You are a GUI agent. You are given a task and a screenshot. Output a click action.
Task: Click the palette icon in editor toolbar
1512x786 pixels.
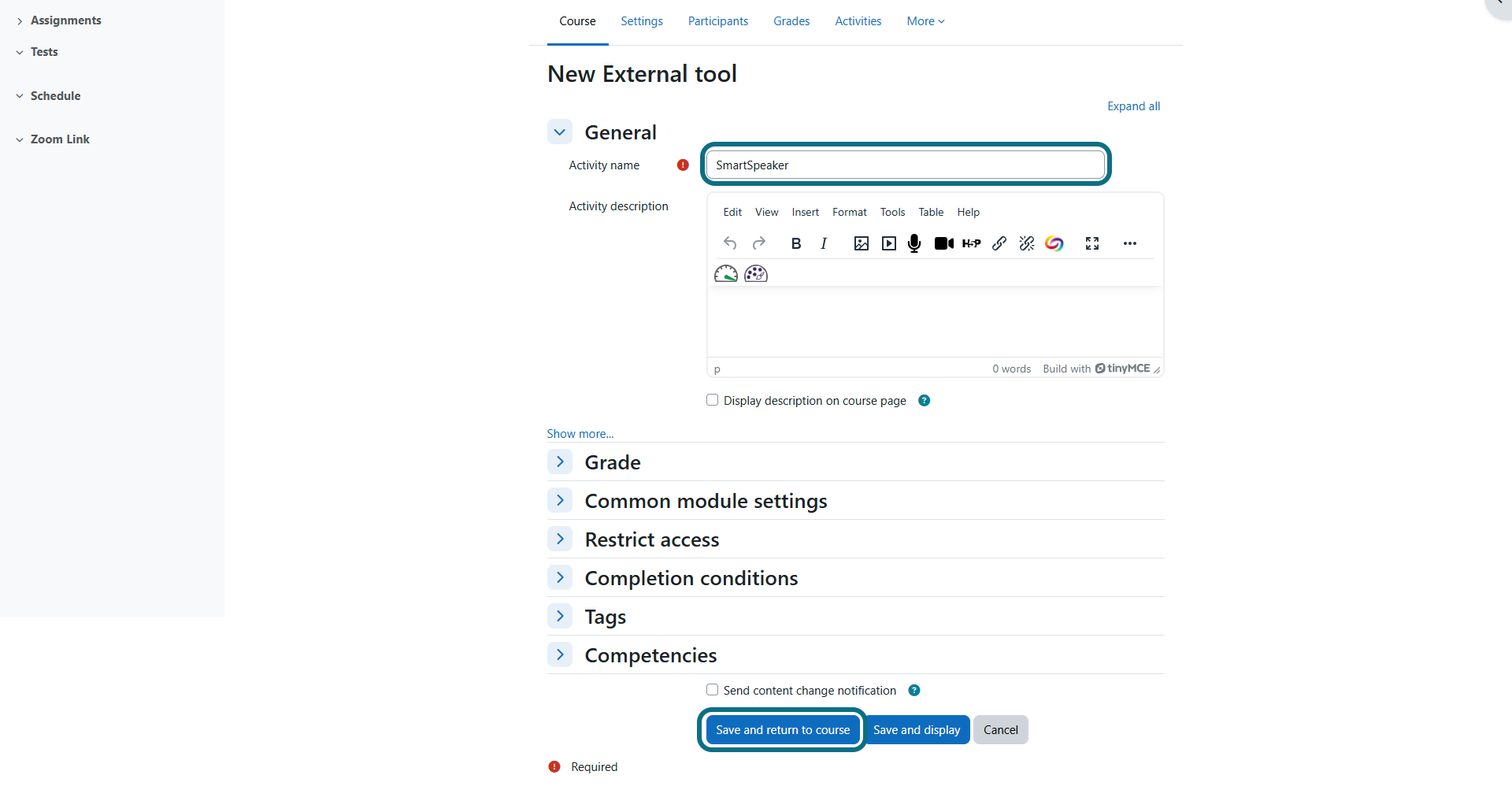(x=756, y=273)
